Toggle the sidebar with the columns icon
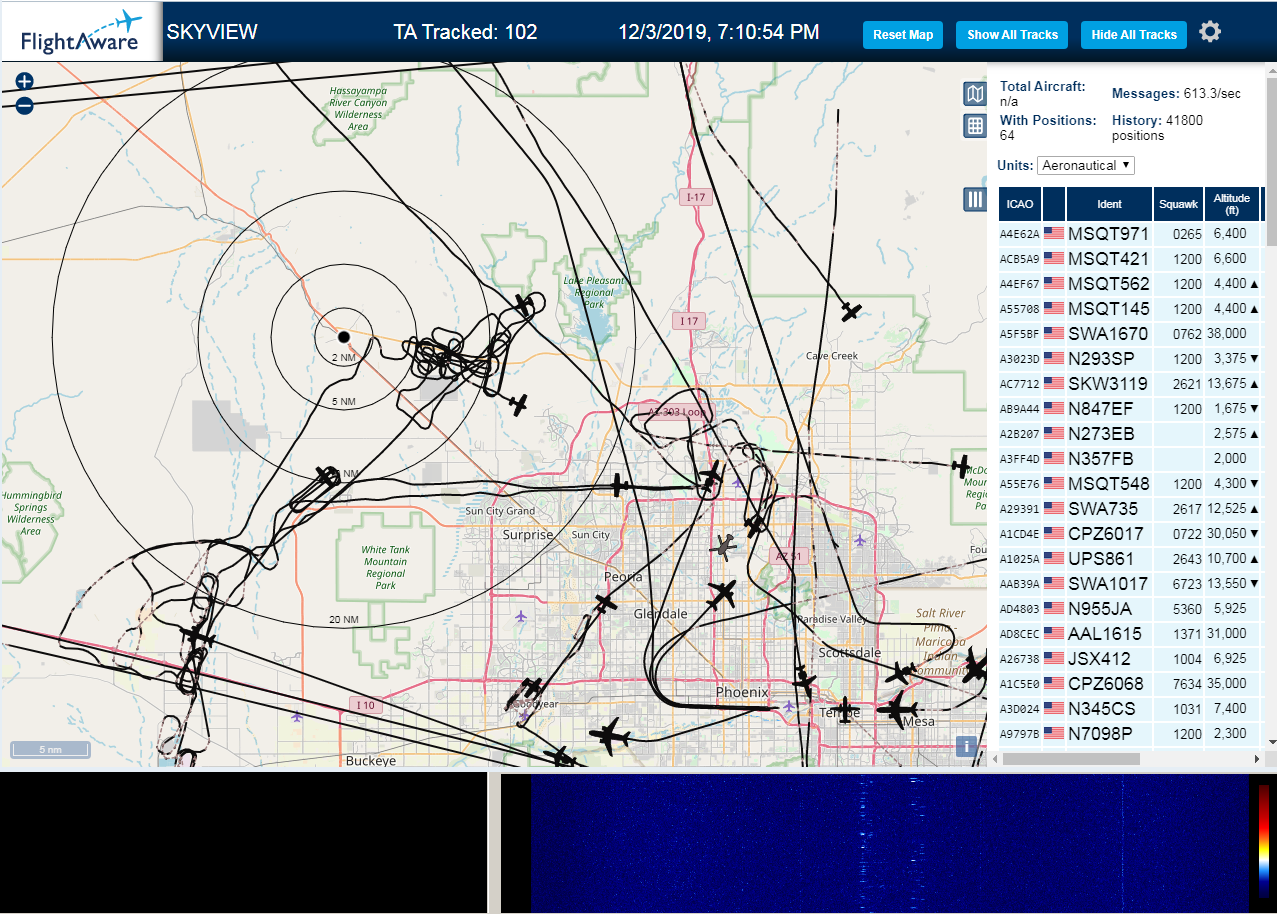1277x915 pixels. (x=975, y=199)
